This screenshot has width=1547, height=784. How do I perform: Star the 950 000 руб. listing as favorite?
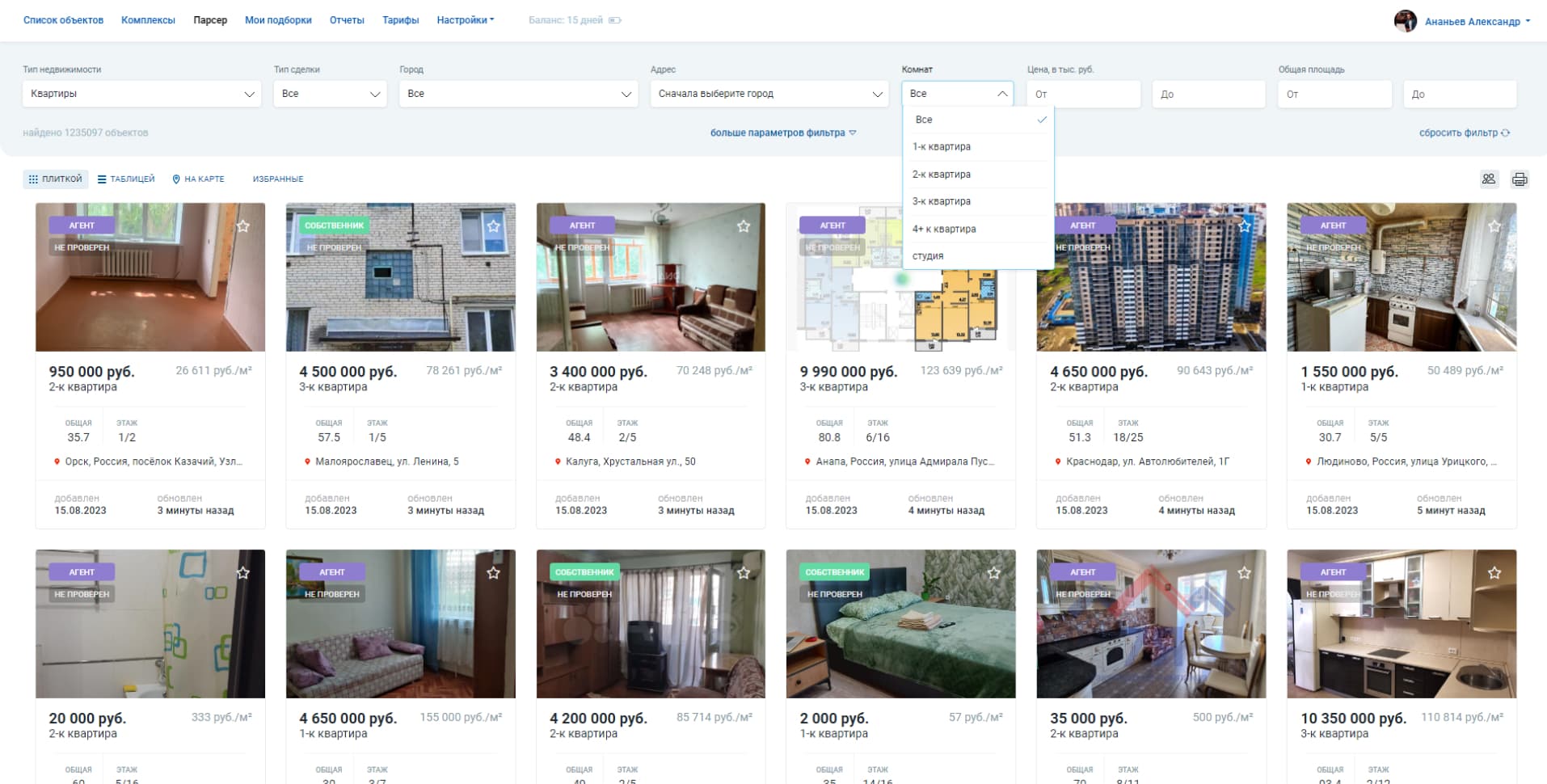tap(243, 226)
